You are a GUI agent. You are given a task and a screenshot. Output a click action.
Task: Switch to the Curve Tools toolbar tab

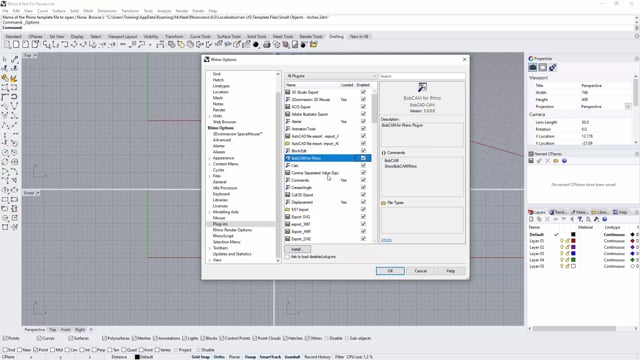(x=200, y=36)
